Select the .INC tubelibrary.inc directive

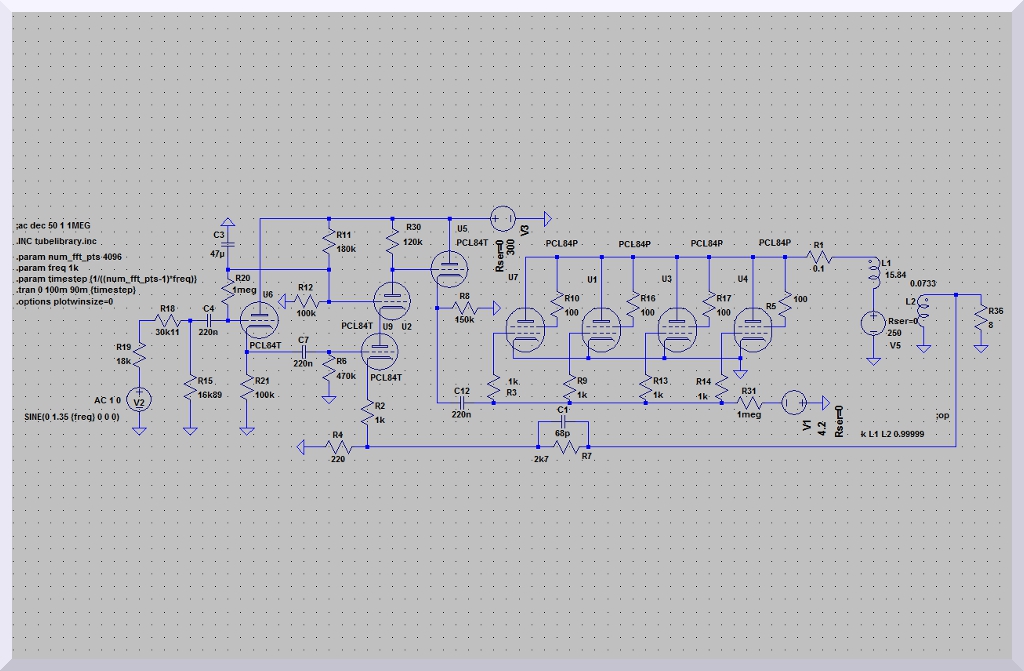(58, 241)
